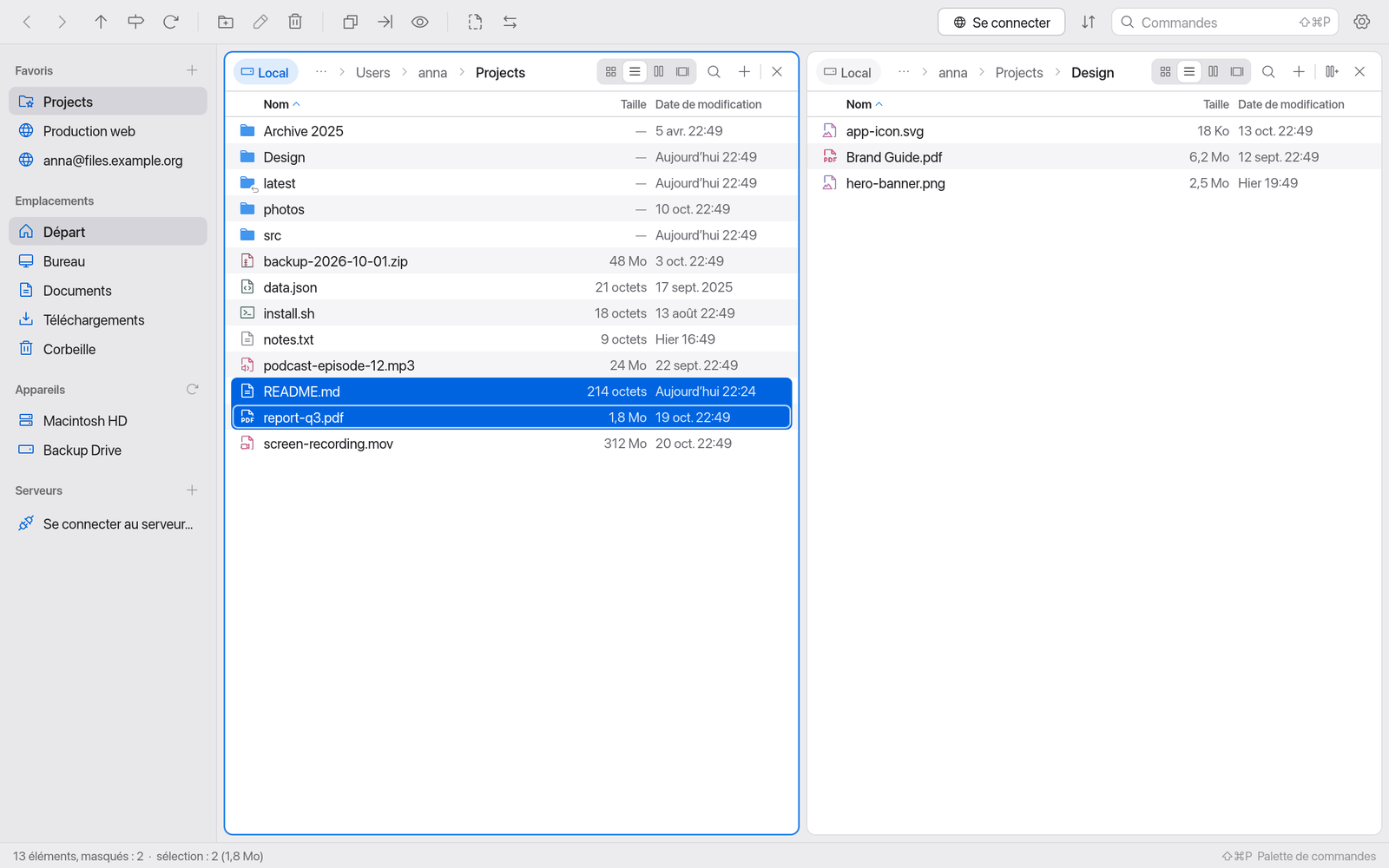Switch left pane to icon grid view

(x=611, y=72)
